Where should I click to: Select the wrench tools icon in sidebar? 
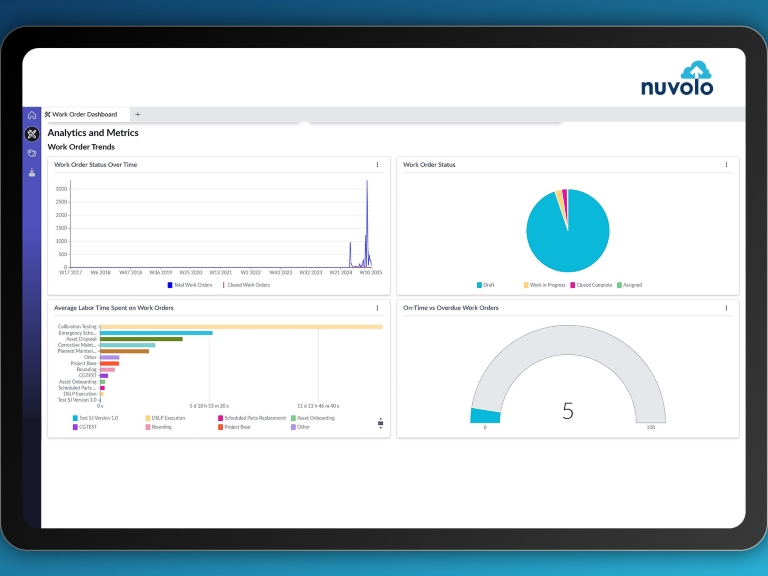pos(32,134)
